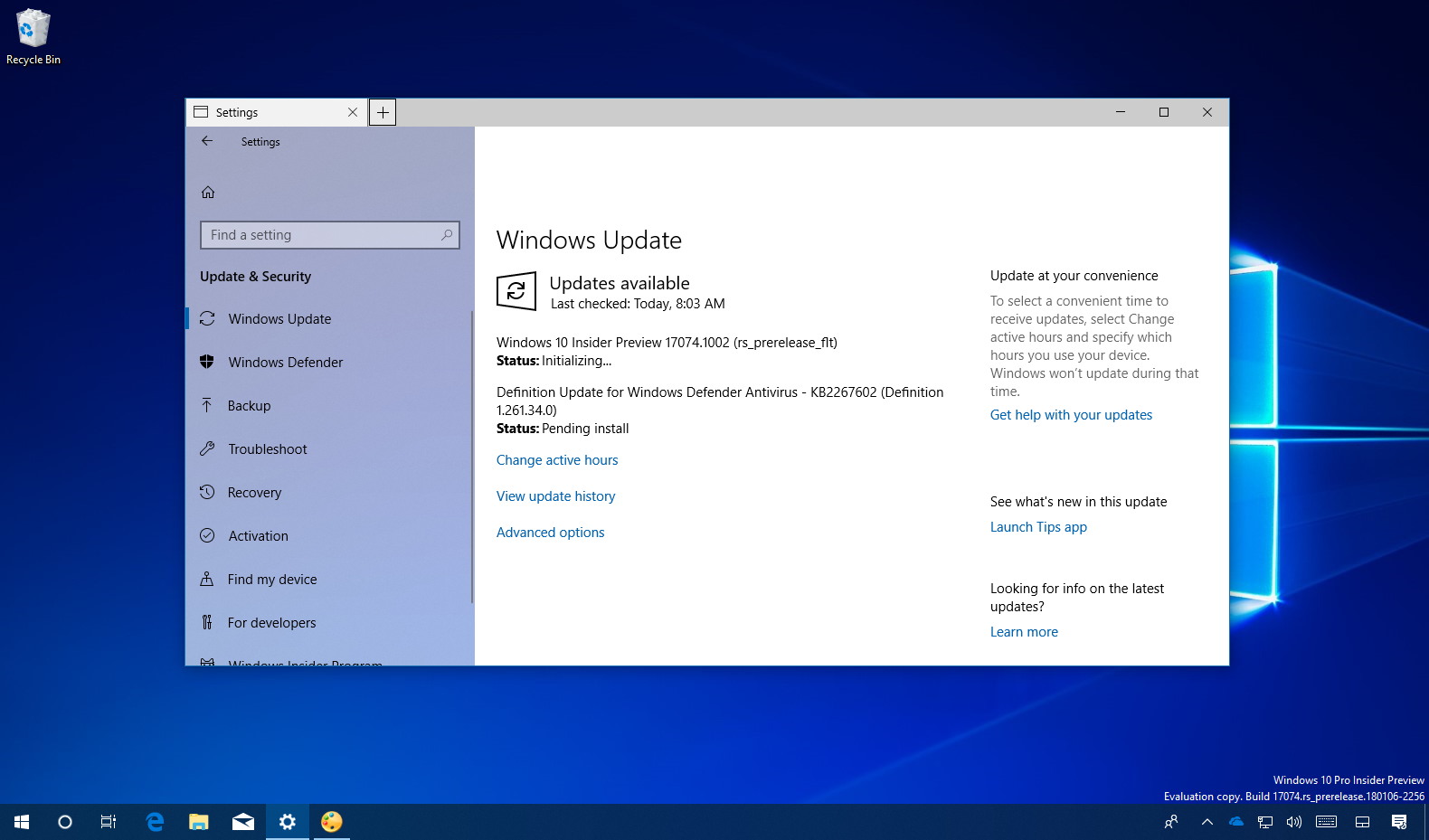Open the Mail app from the taskbar
Image resolution: width=1429 pixels, height=840 pixels.
243,822
